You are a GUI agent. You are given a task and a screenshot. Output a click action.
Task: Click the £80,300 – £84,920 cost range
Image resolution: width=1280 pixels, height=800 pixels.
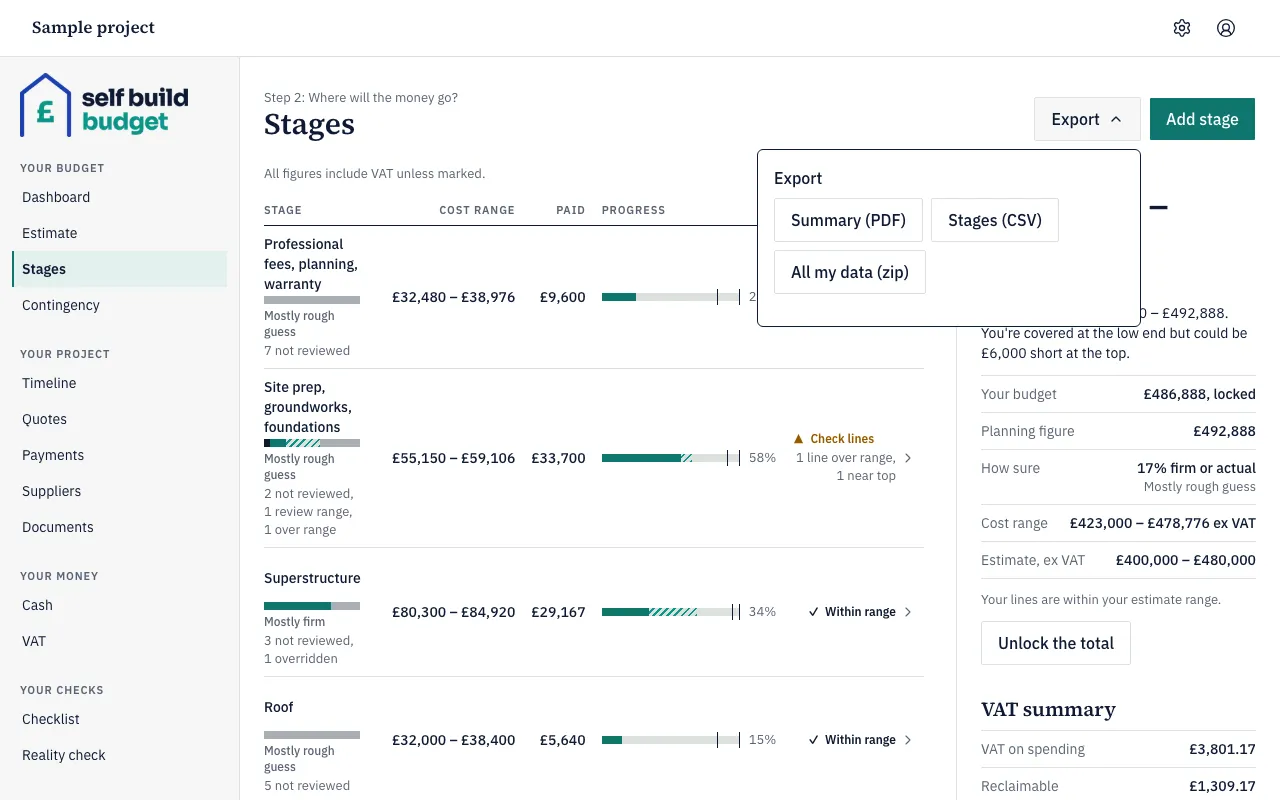coord(454,612)
